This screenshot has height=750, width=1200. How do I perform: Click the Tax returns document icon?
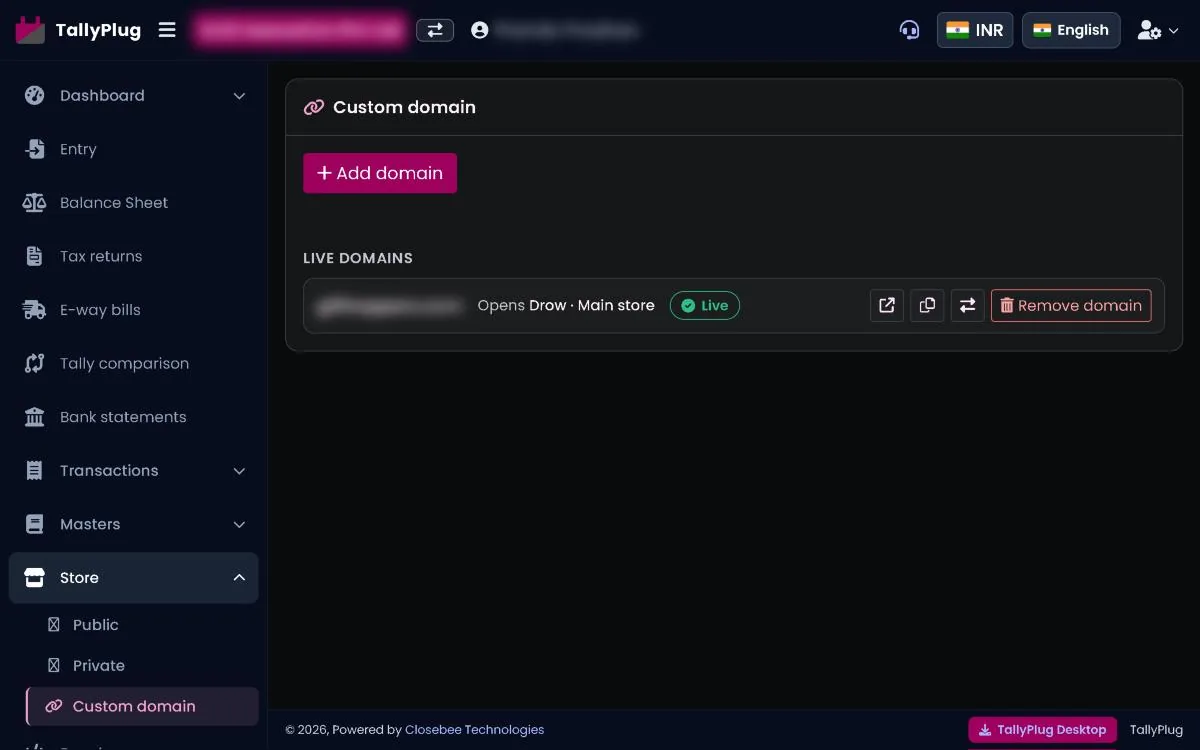coord(35,256)
